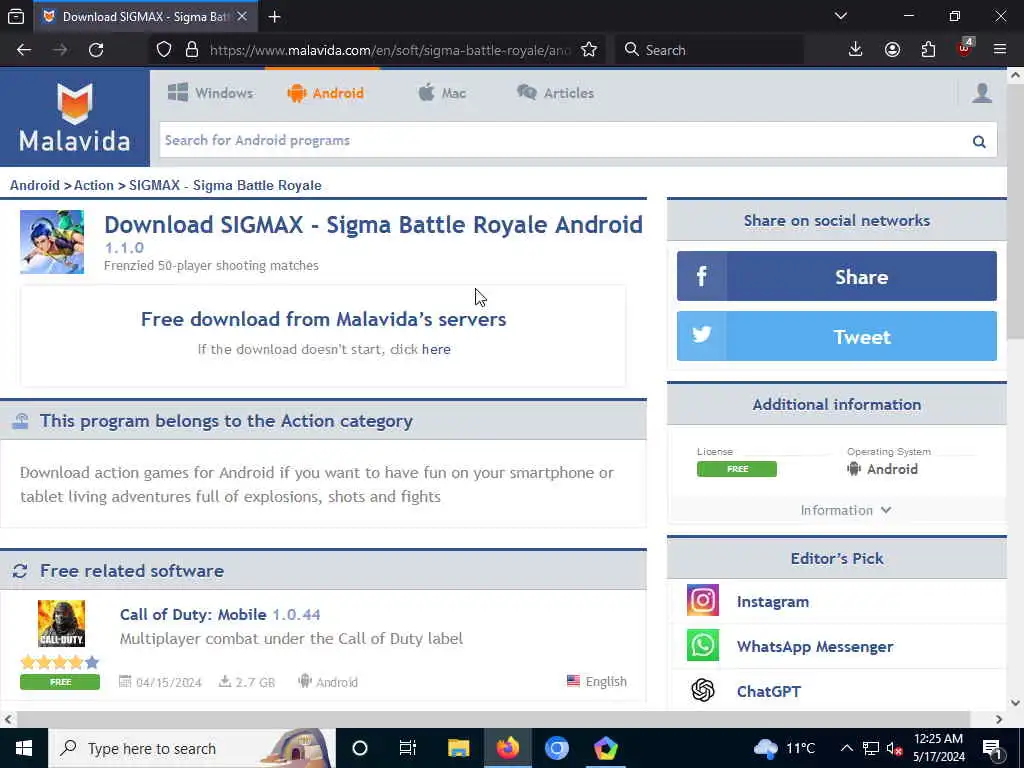Focus the Firefox Search box
Viewport: 1024px width, 768px height.
click(x=710, y=50)
